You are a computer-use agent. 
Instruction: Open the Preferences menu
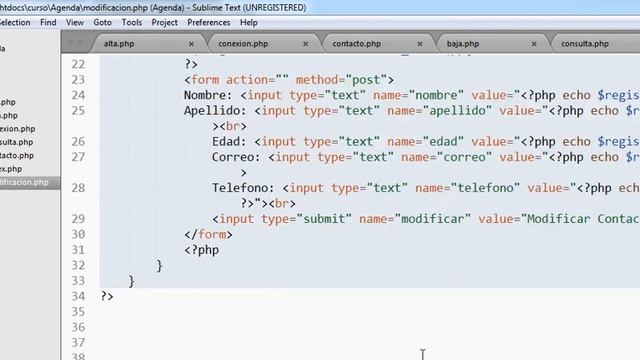(209, 22)
